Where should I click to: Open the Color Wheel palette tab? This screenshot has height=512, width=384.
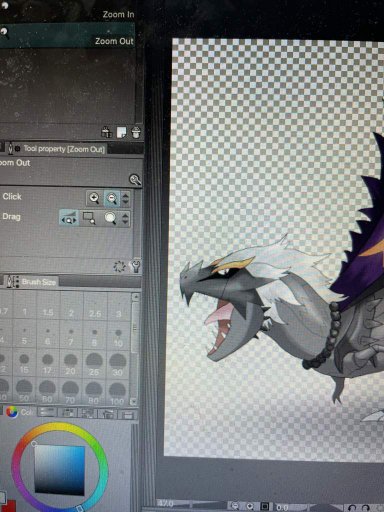[x=12, y=412]
